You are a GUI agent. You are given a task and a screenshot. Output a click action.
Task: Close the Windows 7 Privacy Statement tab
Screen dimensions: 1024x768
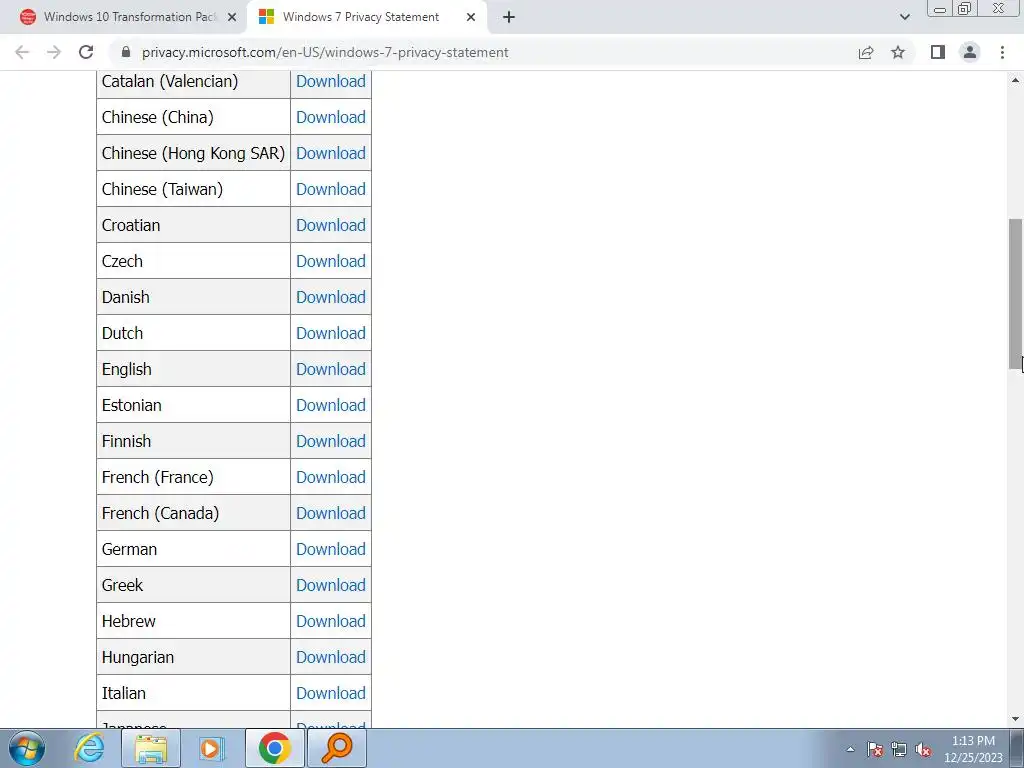[471, 17]
